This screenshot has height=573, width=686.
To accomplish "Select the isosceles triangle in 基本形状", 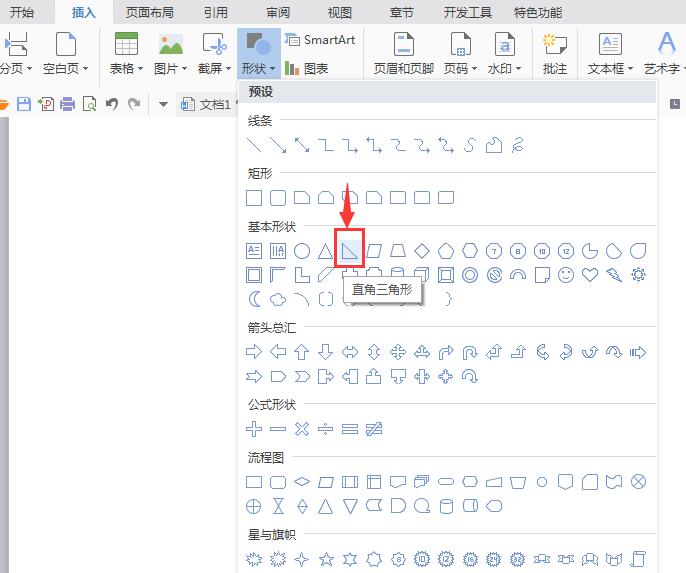I will (x=326, y=251).
